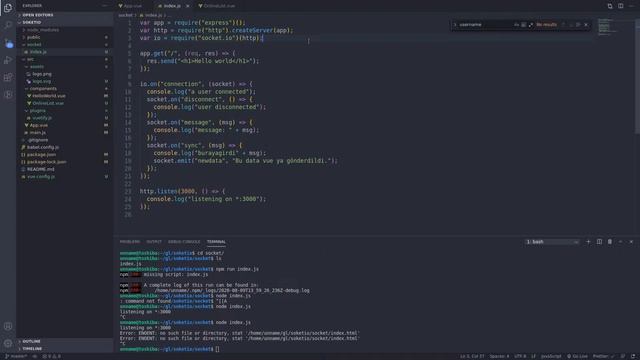
Task: Open logo.png in the explorer
Action: tap(64, 74)
